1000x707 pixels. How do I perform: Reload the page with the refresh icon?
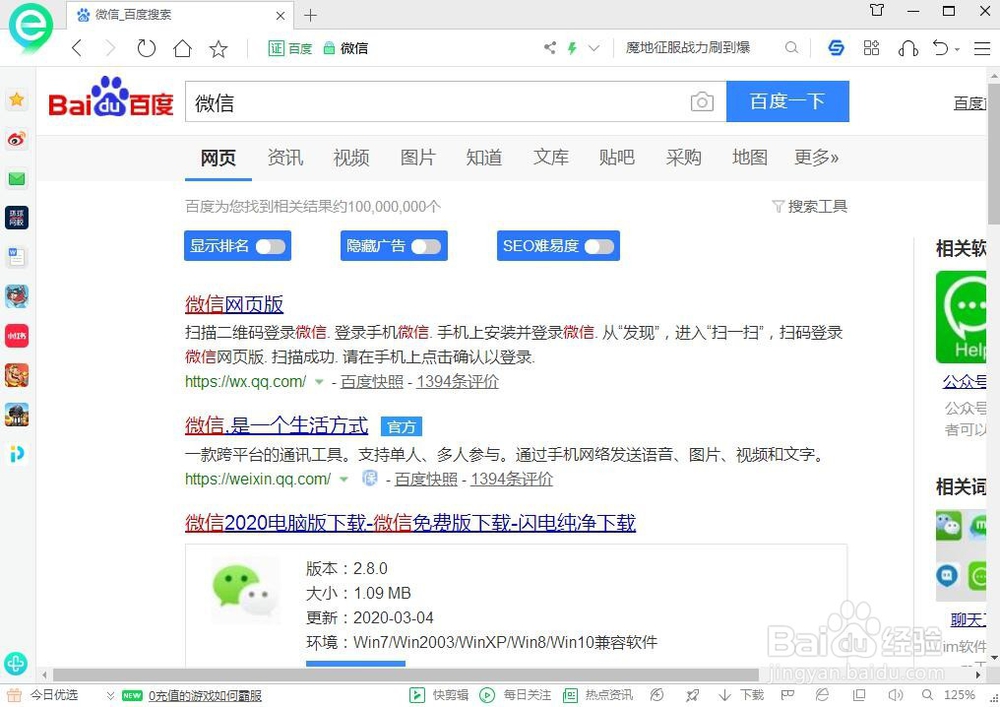click(x=146, y=48)
